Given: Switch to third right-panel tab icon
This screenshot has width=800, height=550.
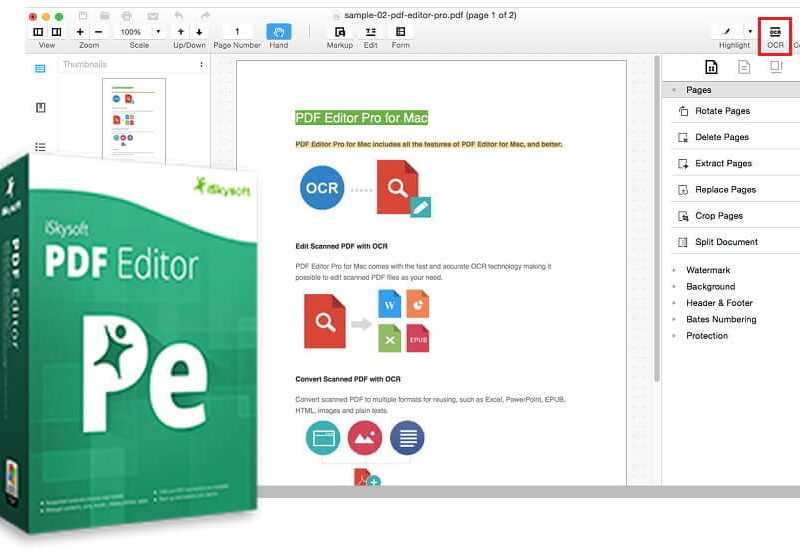Looking at the screenshot, I should click(776, 67).
